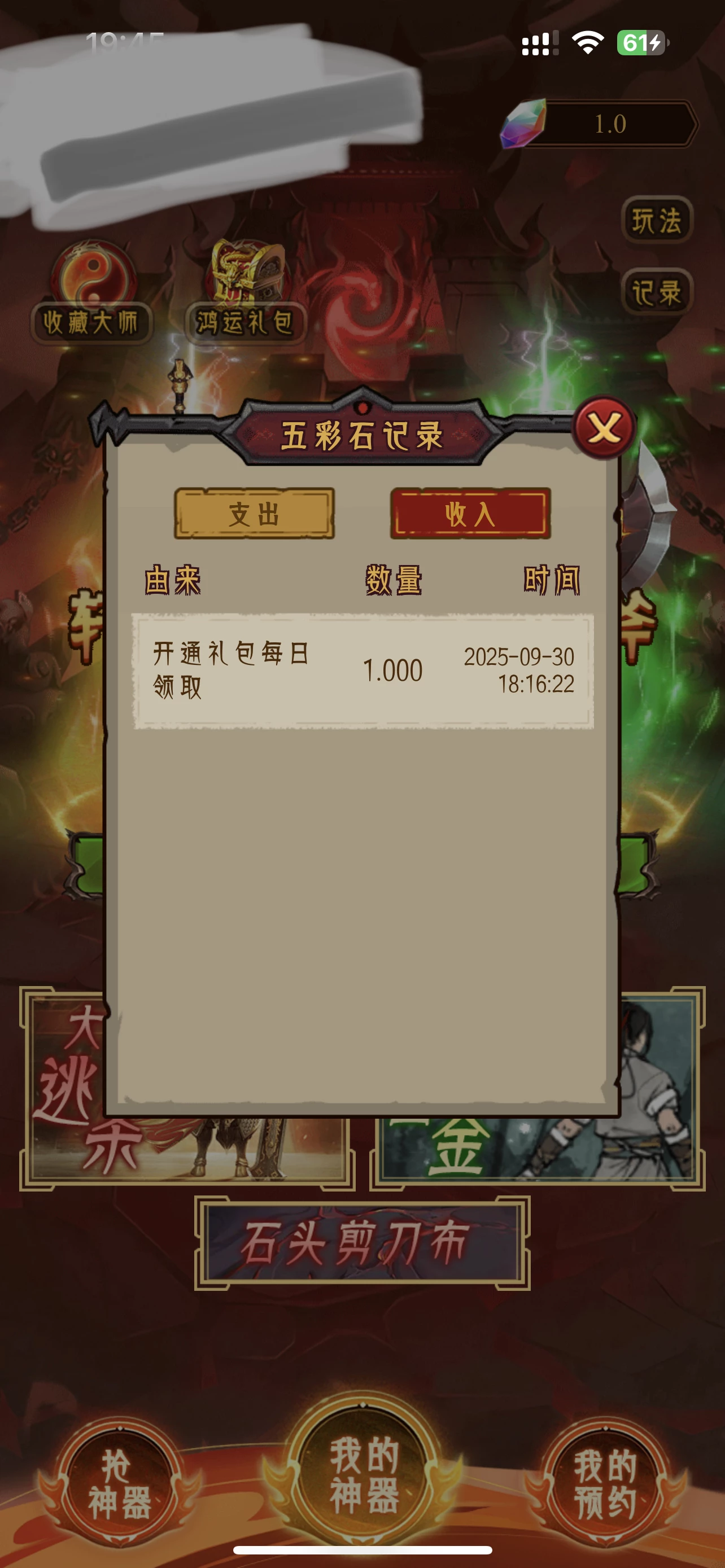The image size is (725, 1568).
Task: Tap the battery indicator in status bar
Action: (643, 42)
